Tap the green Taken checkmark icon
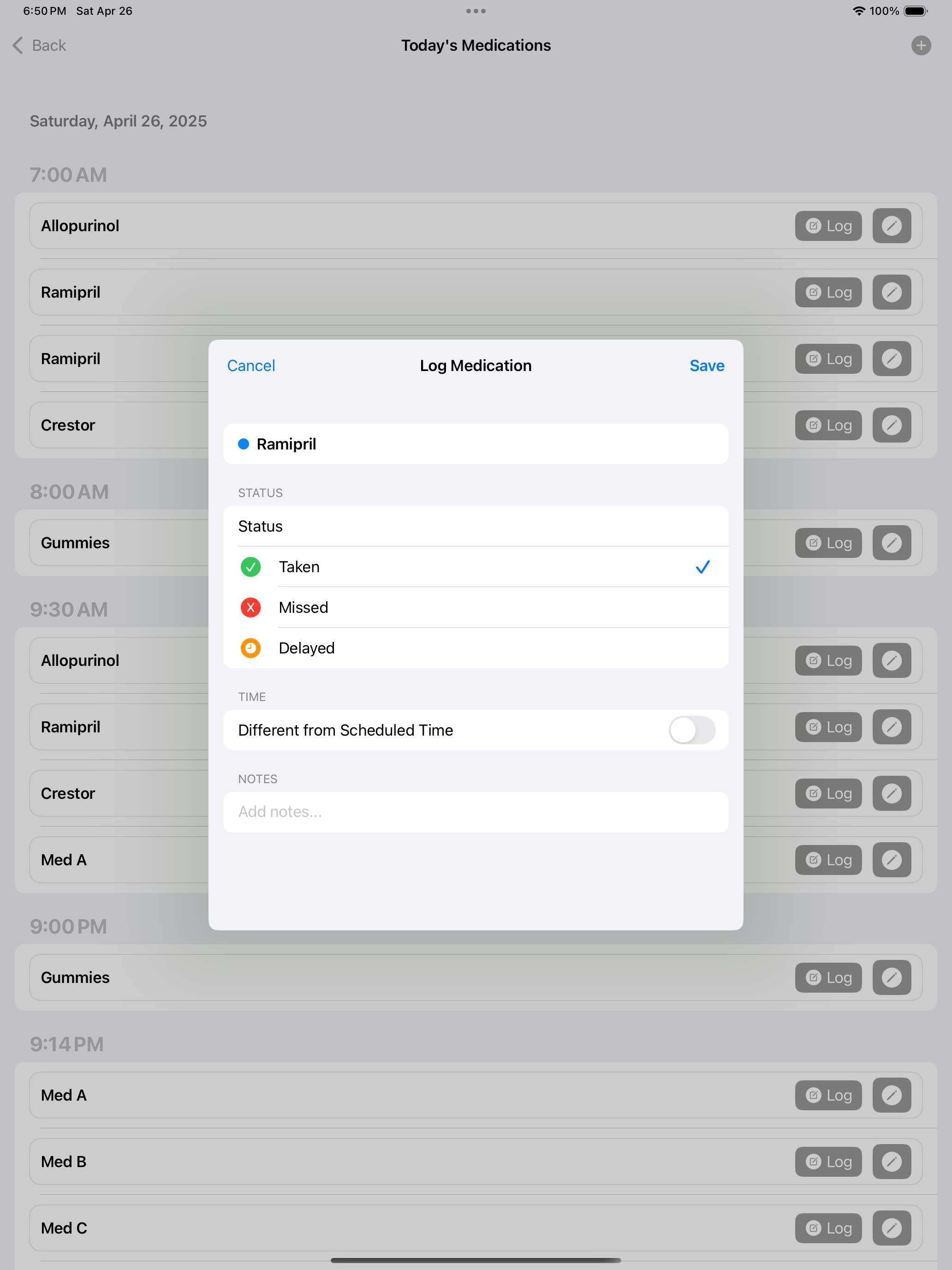The image size is (952, 1270). point(251,567)
